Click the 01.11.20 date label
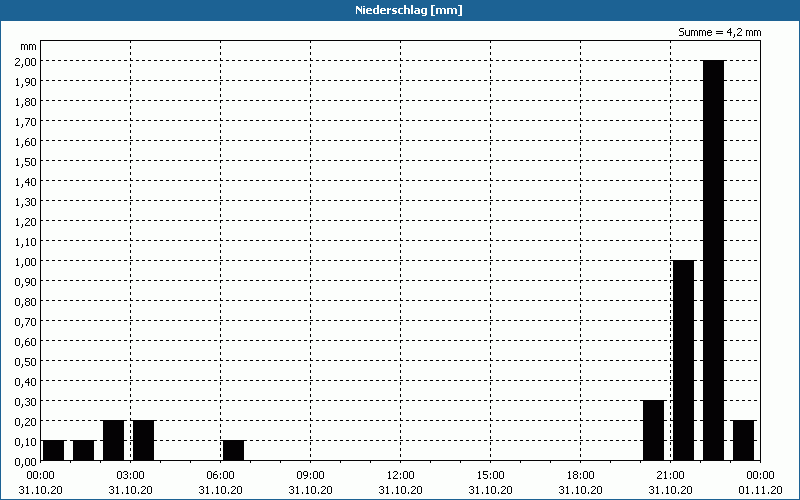This screenshot has height=500, width=800. [760, 490]
